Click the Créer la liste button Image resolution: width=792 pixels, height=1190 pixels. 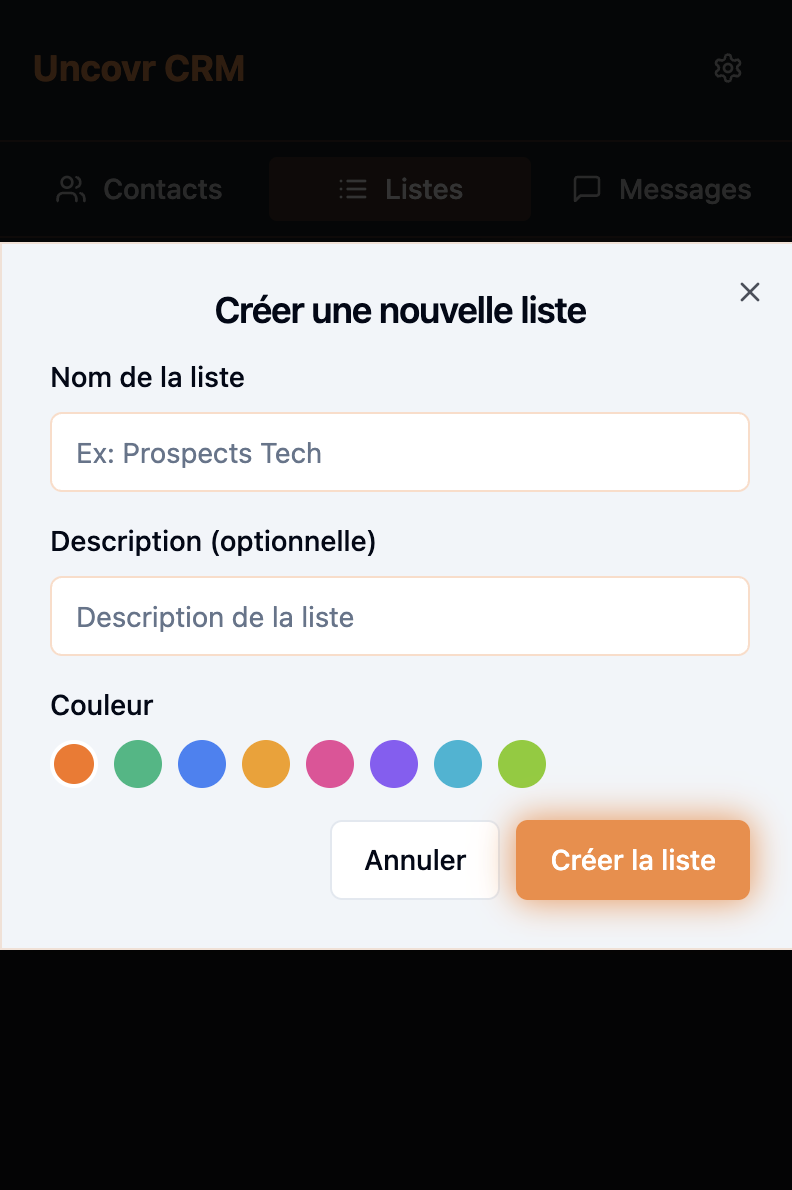[x=633, y=860]
